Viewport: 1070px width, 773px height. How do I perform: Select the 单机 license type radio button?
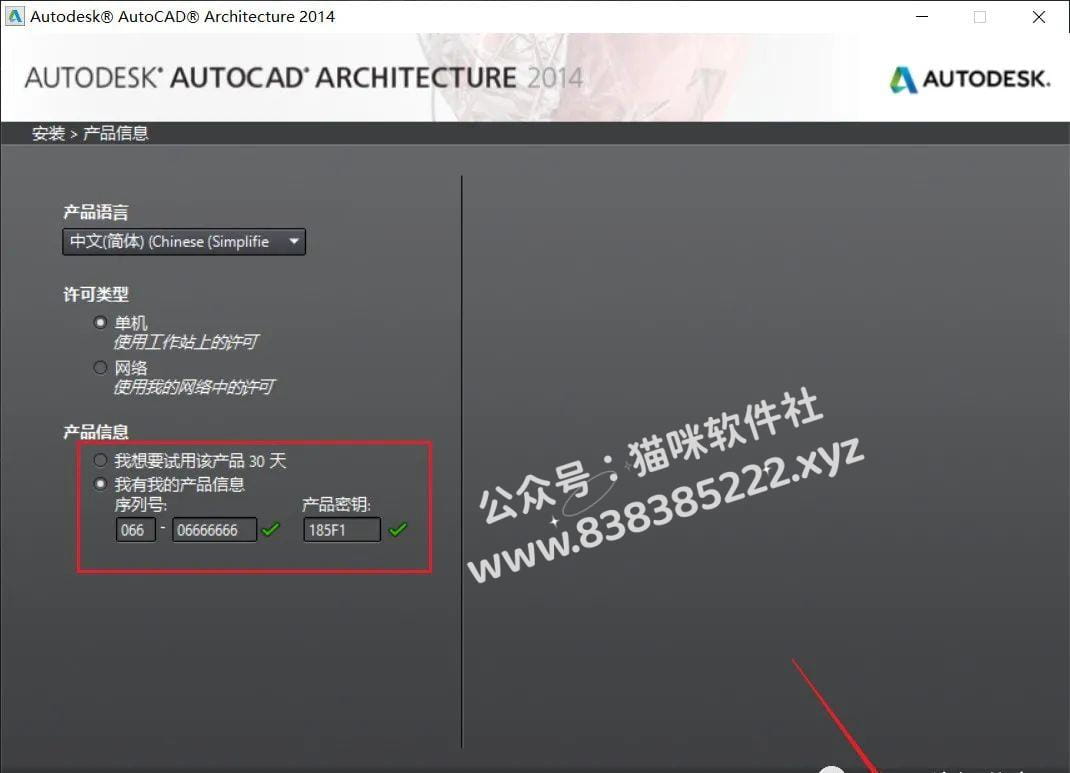[100, 322]
